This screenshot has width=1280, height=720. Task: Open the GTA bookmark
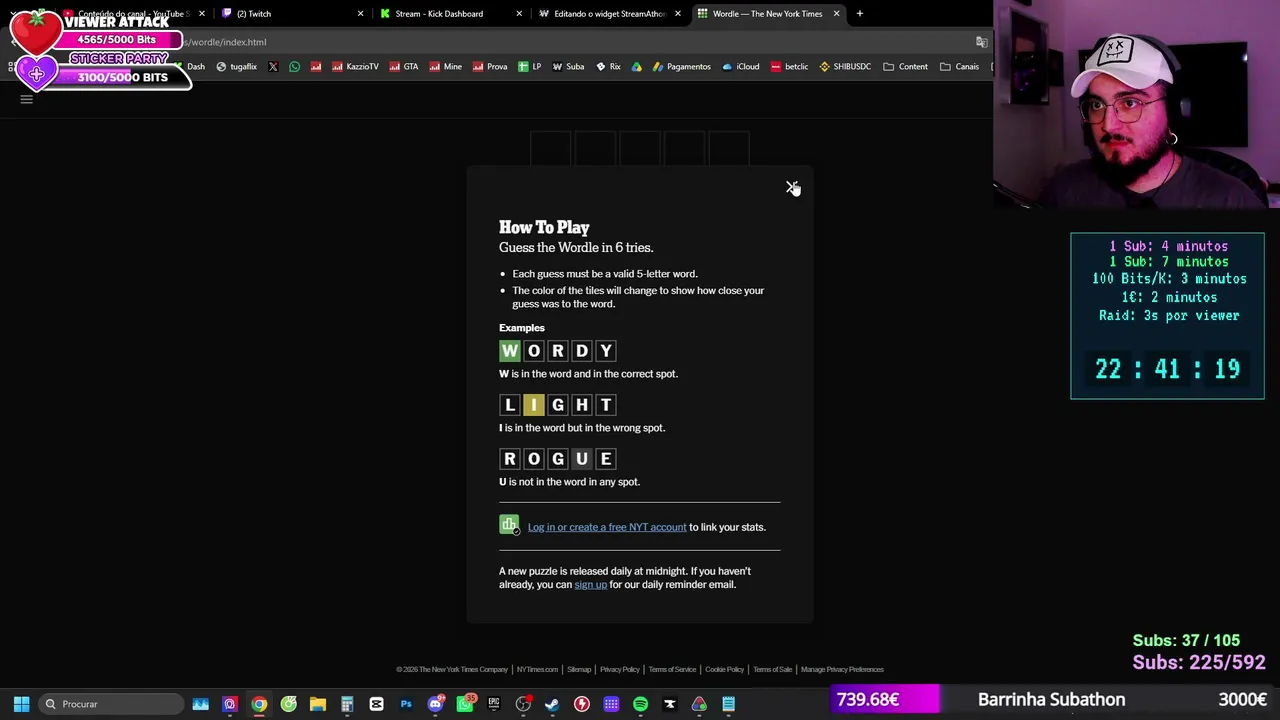pyautogui.click(x=403, y=67)
